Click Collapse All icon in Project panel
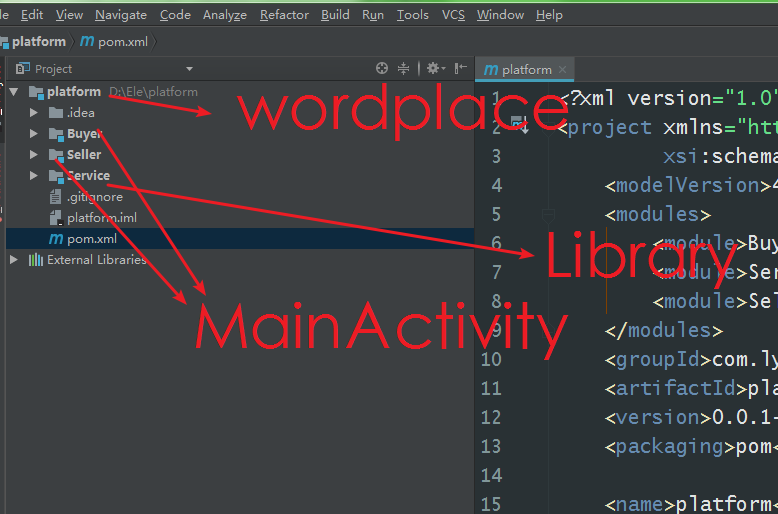 point(403,68)
